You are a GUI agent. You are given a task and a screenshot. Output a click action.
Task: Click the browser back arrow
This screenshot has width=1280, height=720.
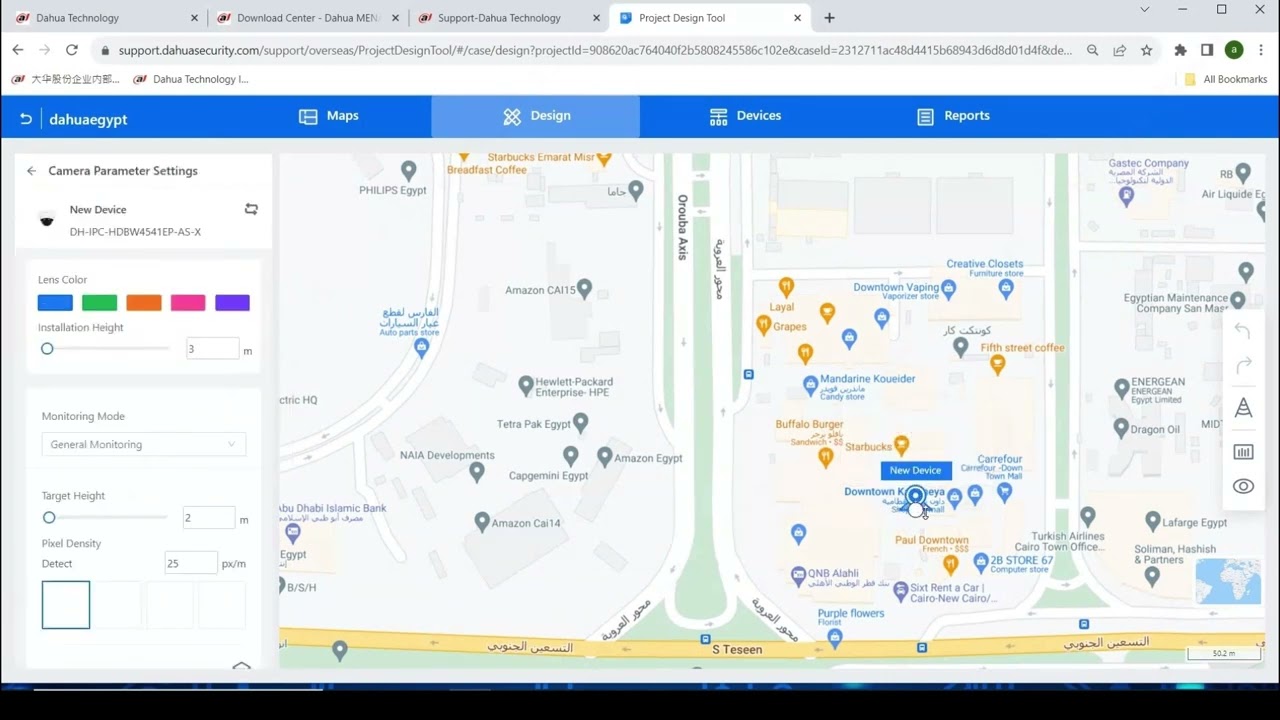click(x=17, y=50)
